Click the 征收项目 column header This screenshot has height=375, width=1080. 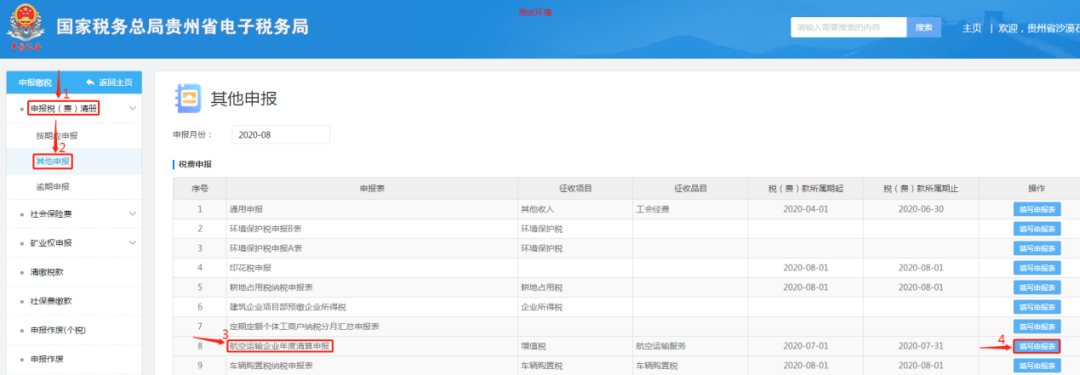pos(575,188)
